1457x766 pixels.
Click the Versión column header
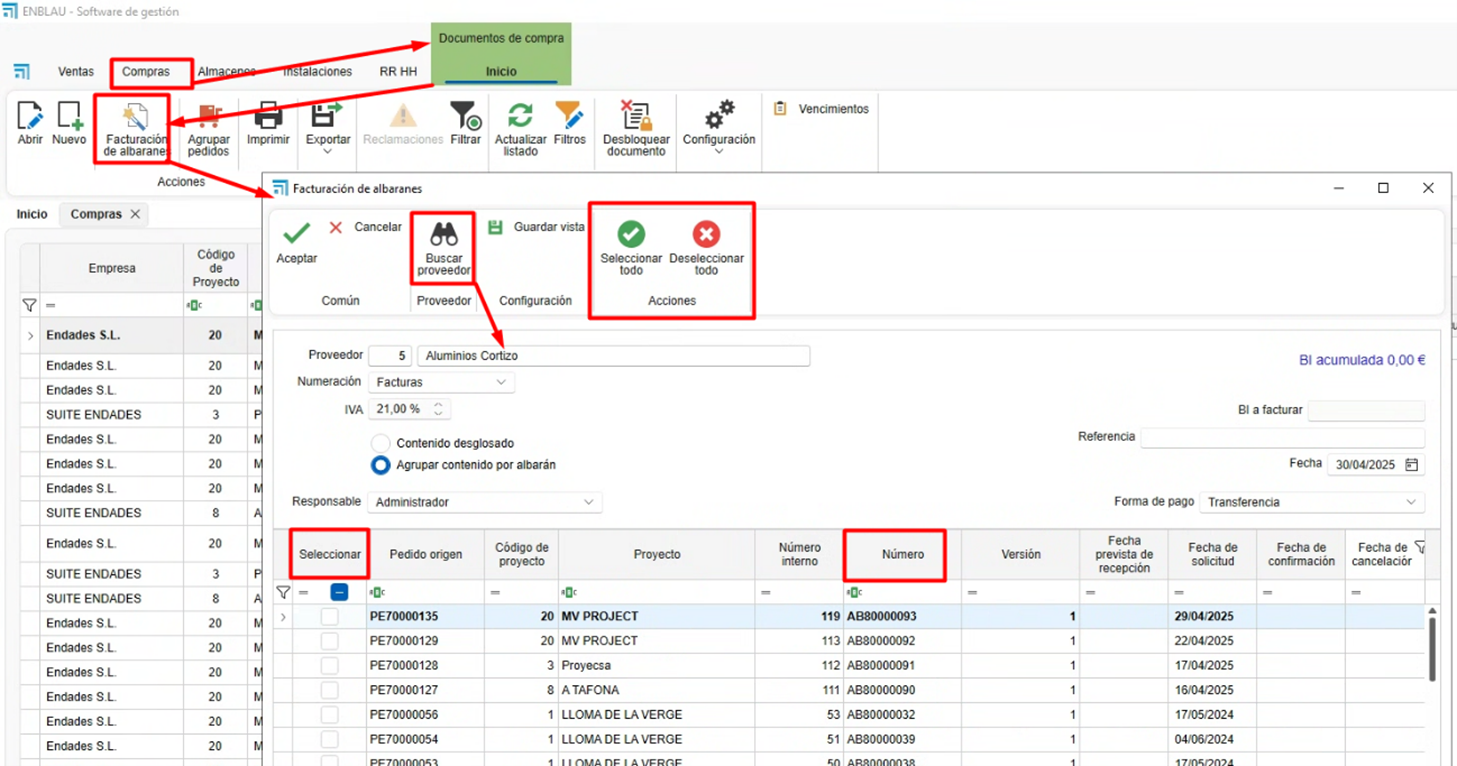(1021, 554)
